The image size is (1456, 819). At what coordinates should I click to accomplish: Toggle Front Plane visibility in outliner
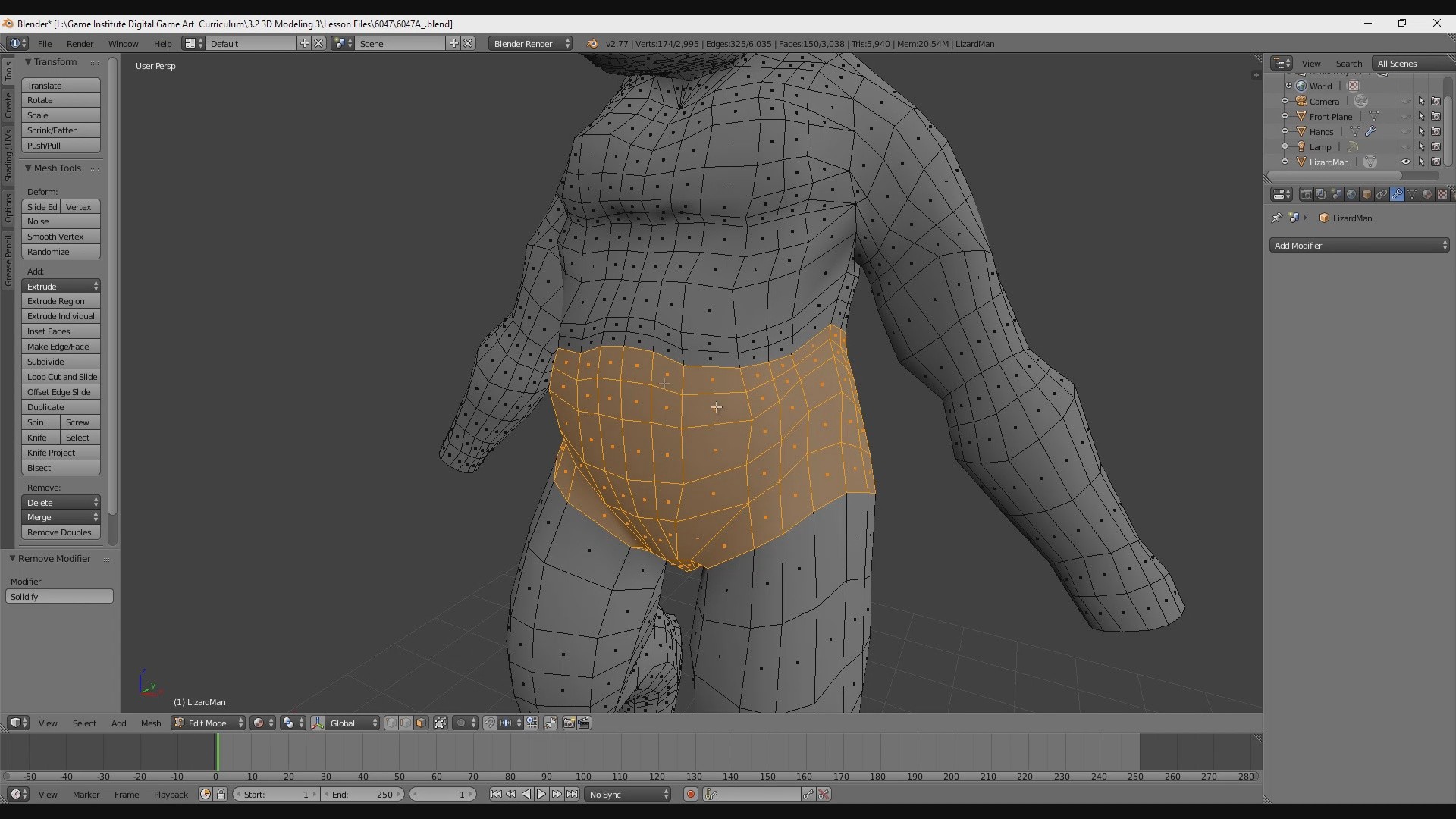[1406, 116]
